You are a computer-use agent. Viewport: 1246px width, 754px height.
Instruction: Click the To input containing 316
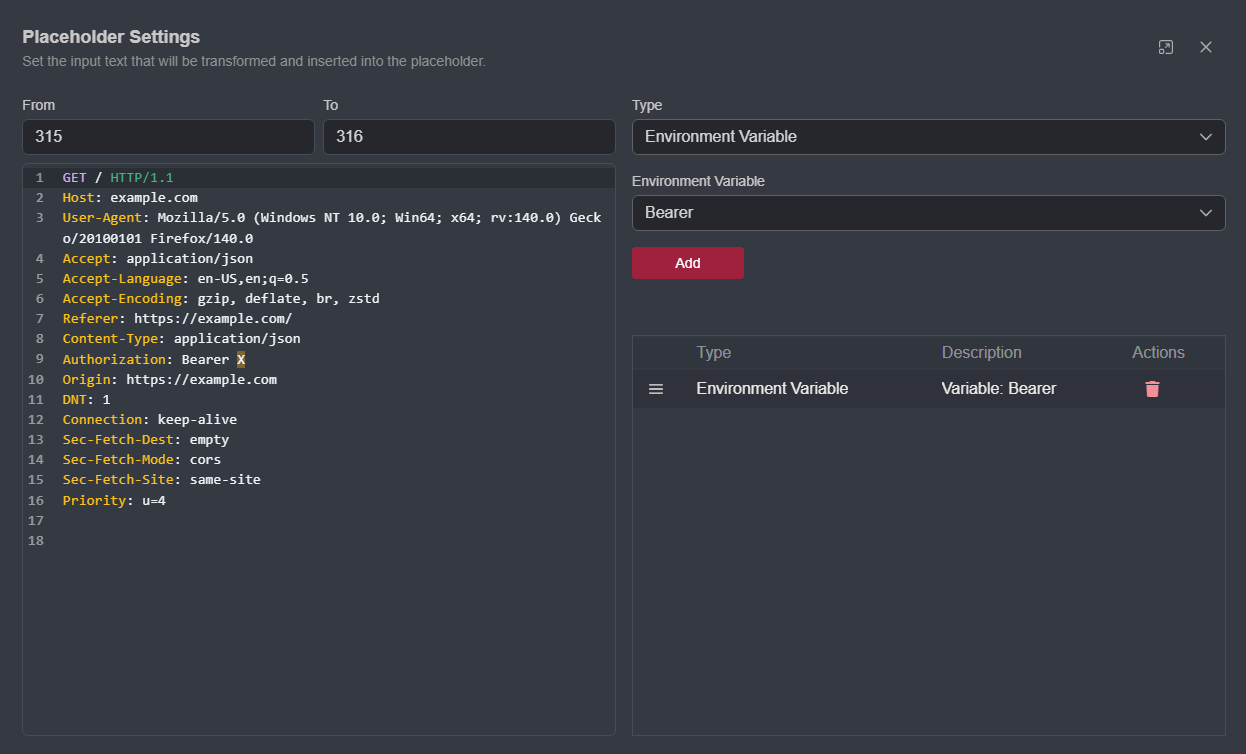coord(469,136)
